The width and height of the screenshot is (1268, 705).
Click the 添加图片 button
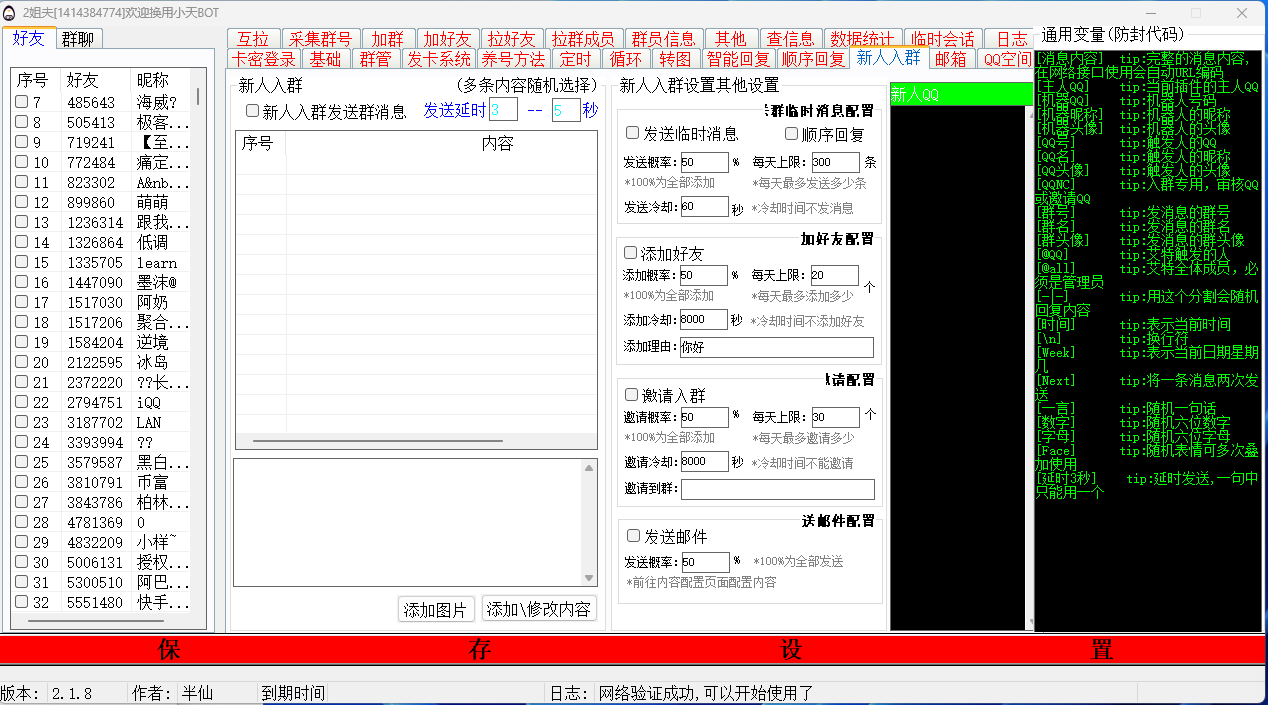coord(435,609)
